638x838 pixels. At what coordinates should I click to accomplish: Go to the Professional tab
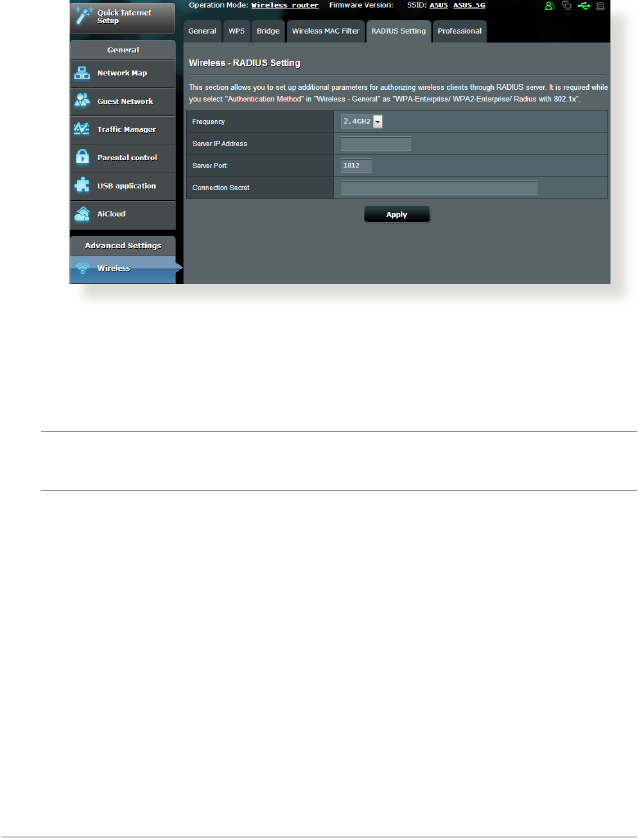click(460, 31)
